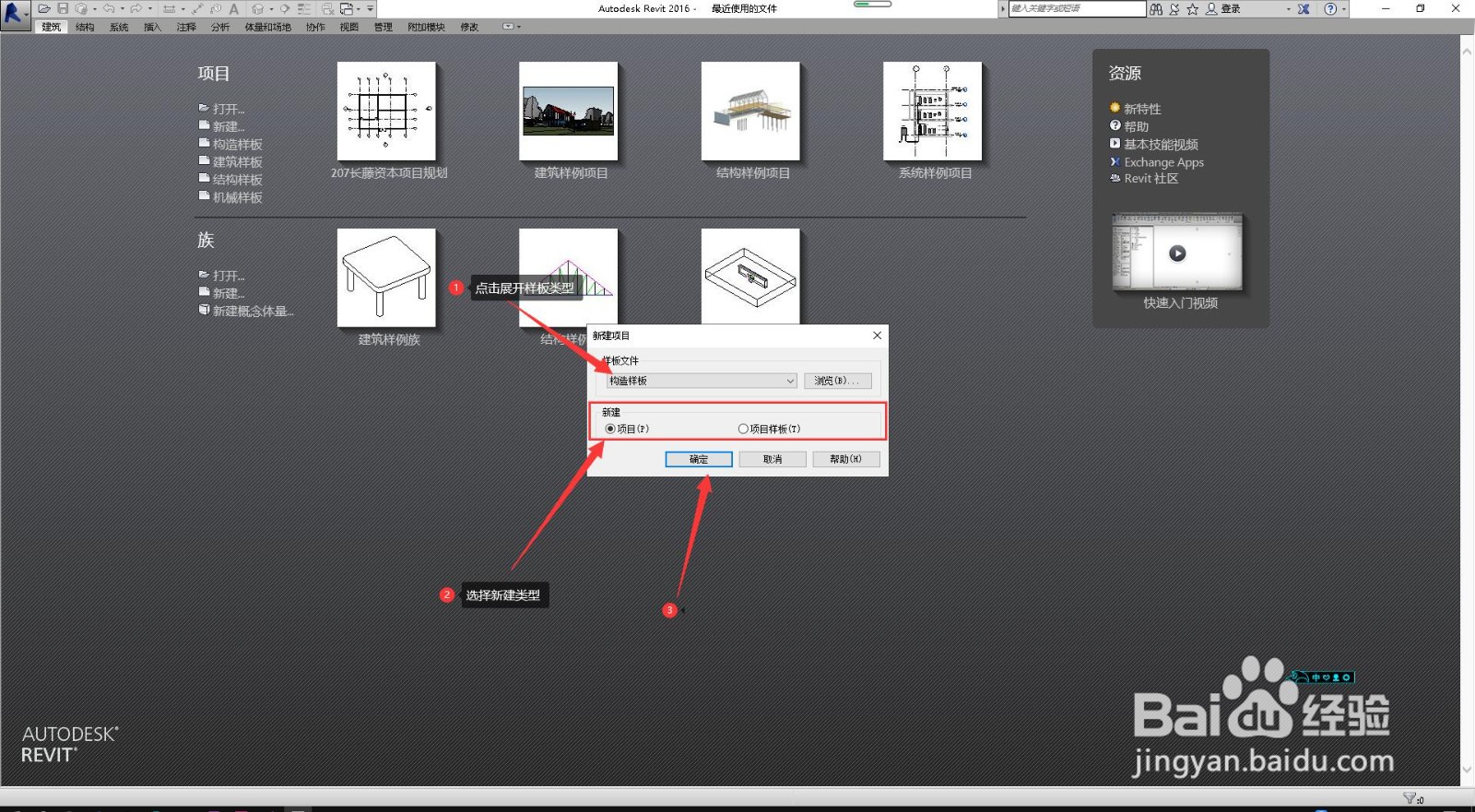Open Autodesk Exchange Apps X icon in title bar
Screen dimensions: 1475x812
(1304, 9)
